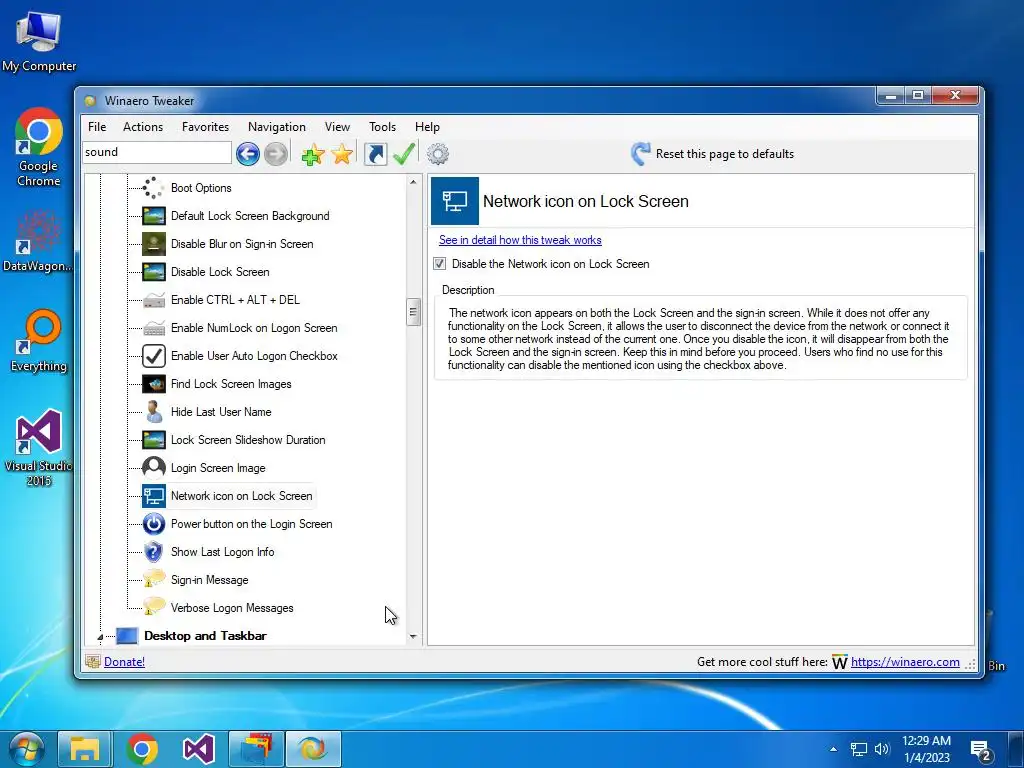The width and height of the screenshot is (1024, 768).
Task: Open File Explorer from the taskbar
Action: pyautogui.click(x=84, y=749)
